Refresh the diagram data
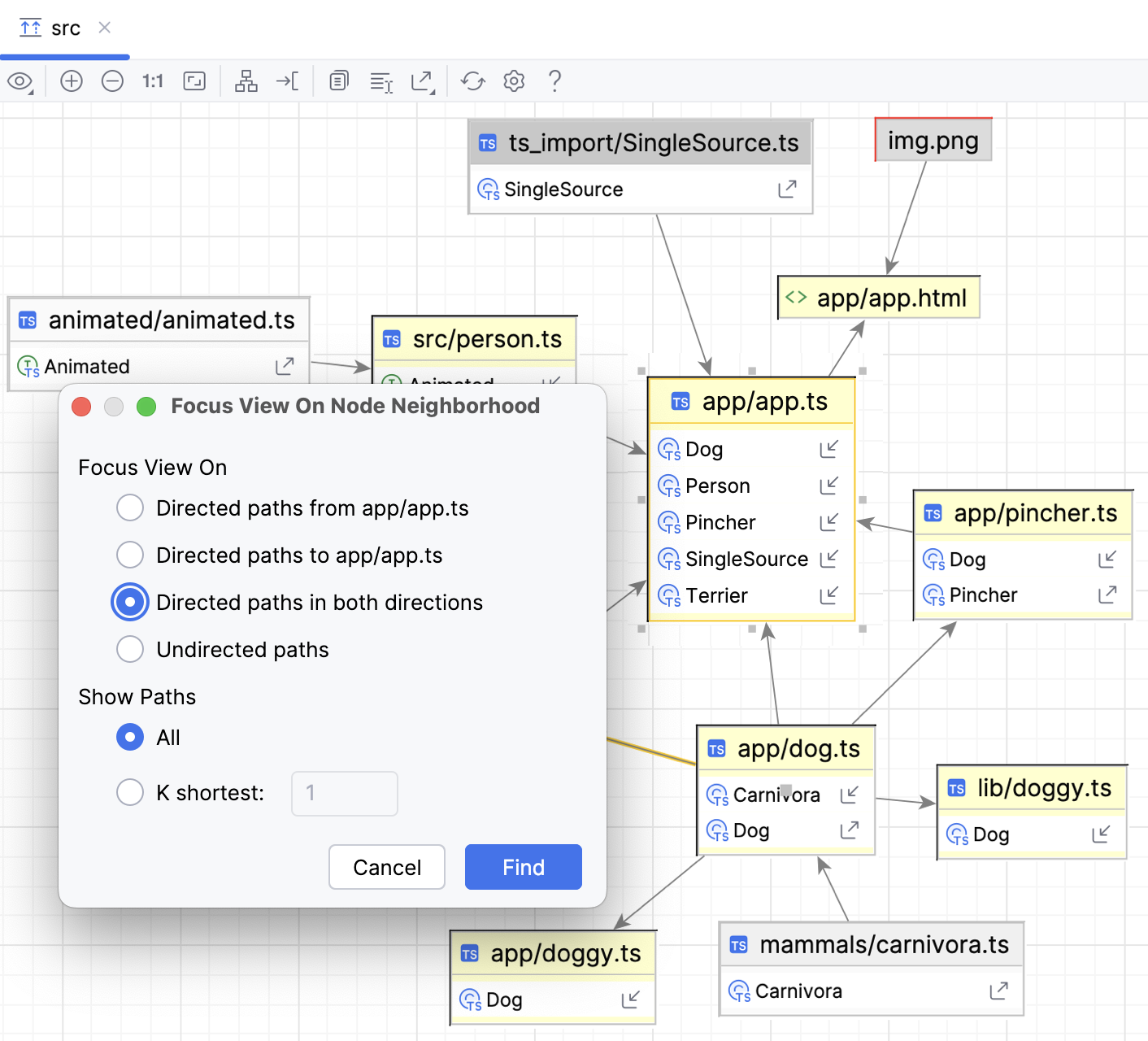 pos(473,81)
